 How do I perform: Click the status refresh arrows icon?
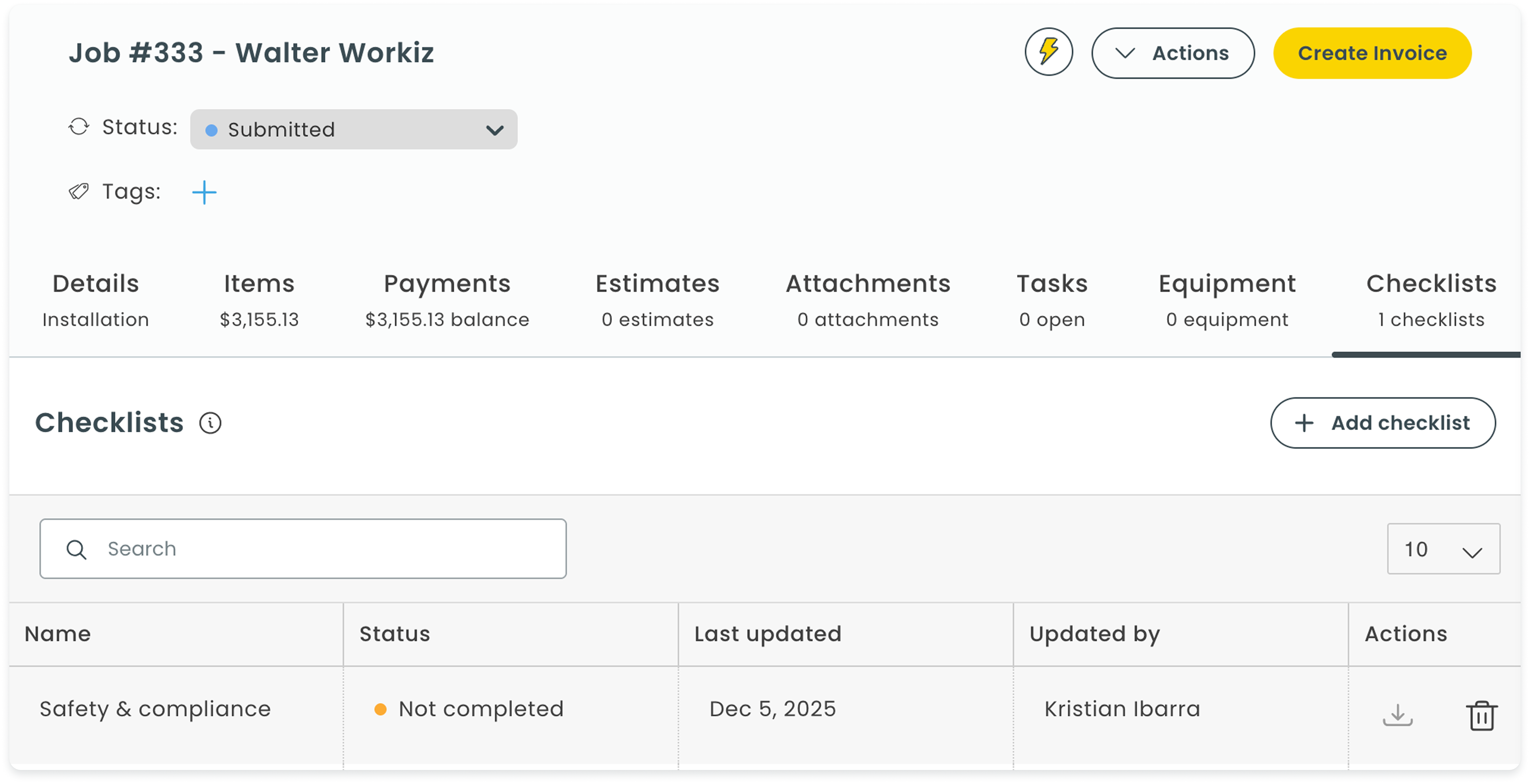[79, 126]
